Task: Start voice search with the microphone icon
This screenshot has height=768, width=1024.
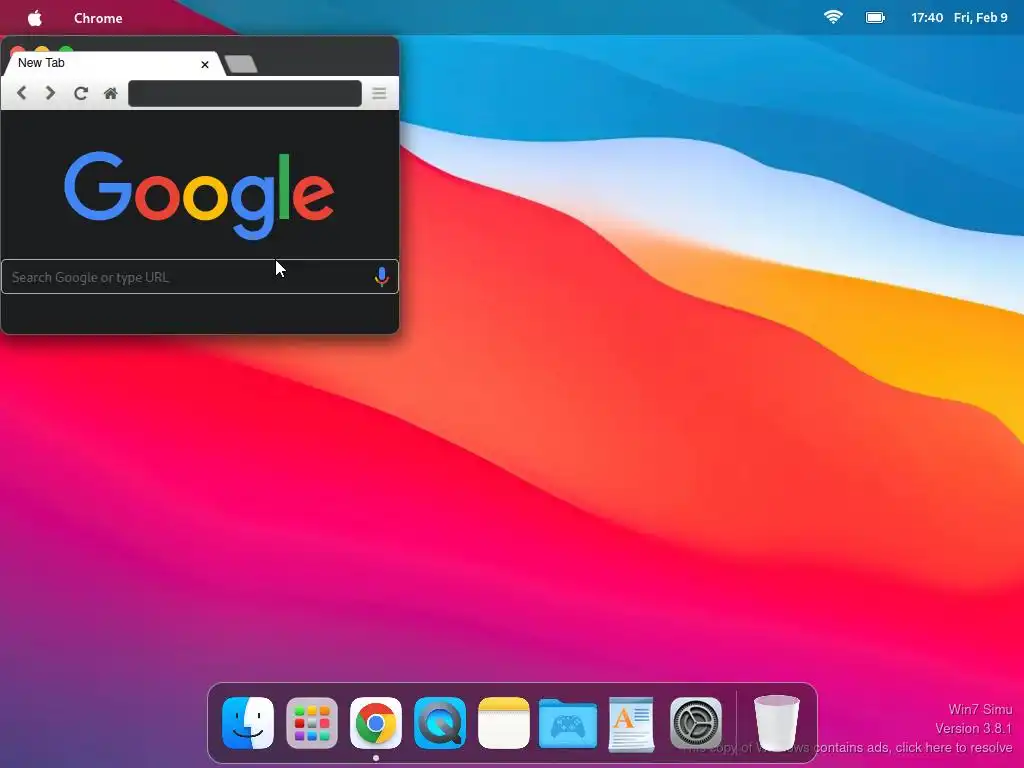Action: pyautogui.click(x=381, y=277)
